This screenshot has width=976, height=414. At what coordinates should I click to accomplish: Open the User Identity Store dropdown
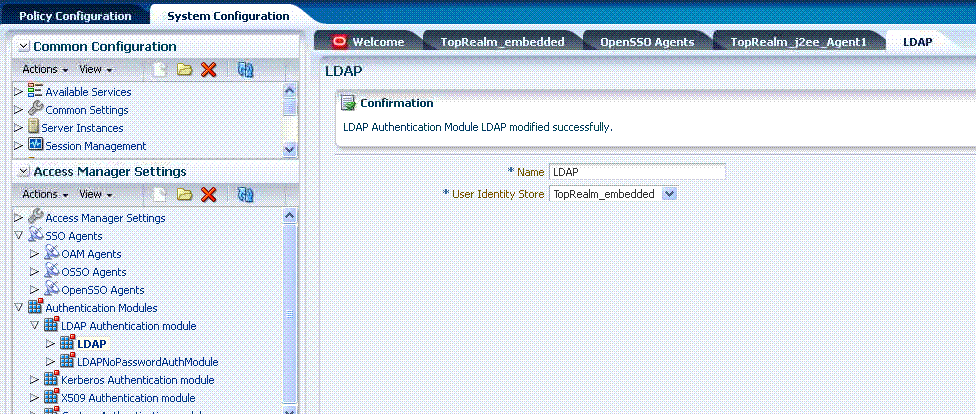tap(669, 194)
